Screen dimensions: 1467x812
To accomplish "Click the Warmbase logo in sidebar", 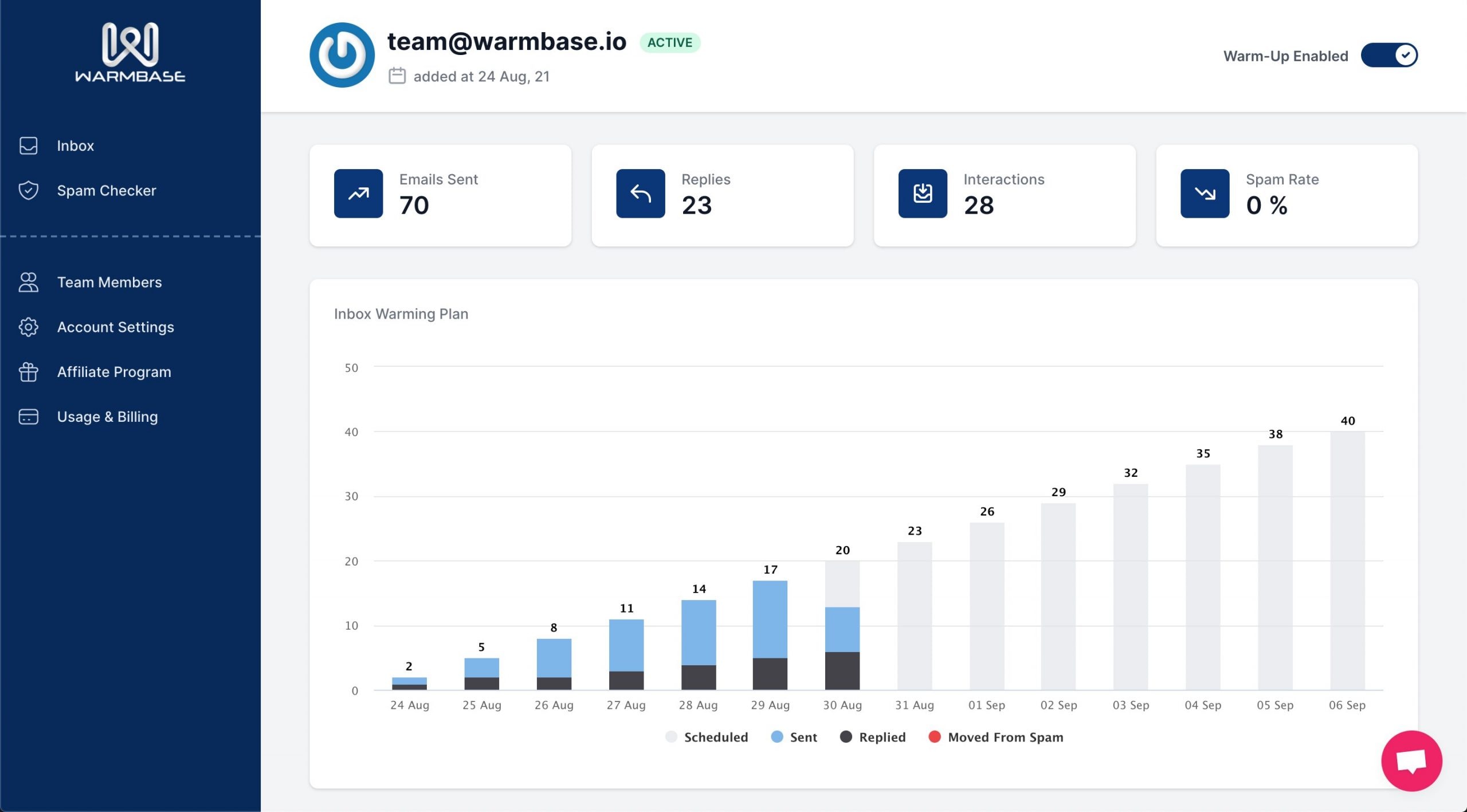I will click(130, 52).
